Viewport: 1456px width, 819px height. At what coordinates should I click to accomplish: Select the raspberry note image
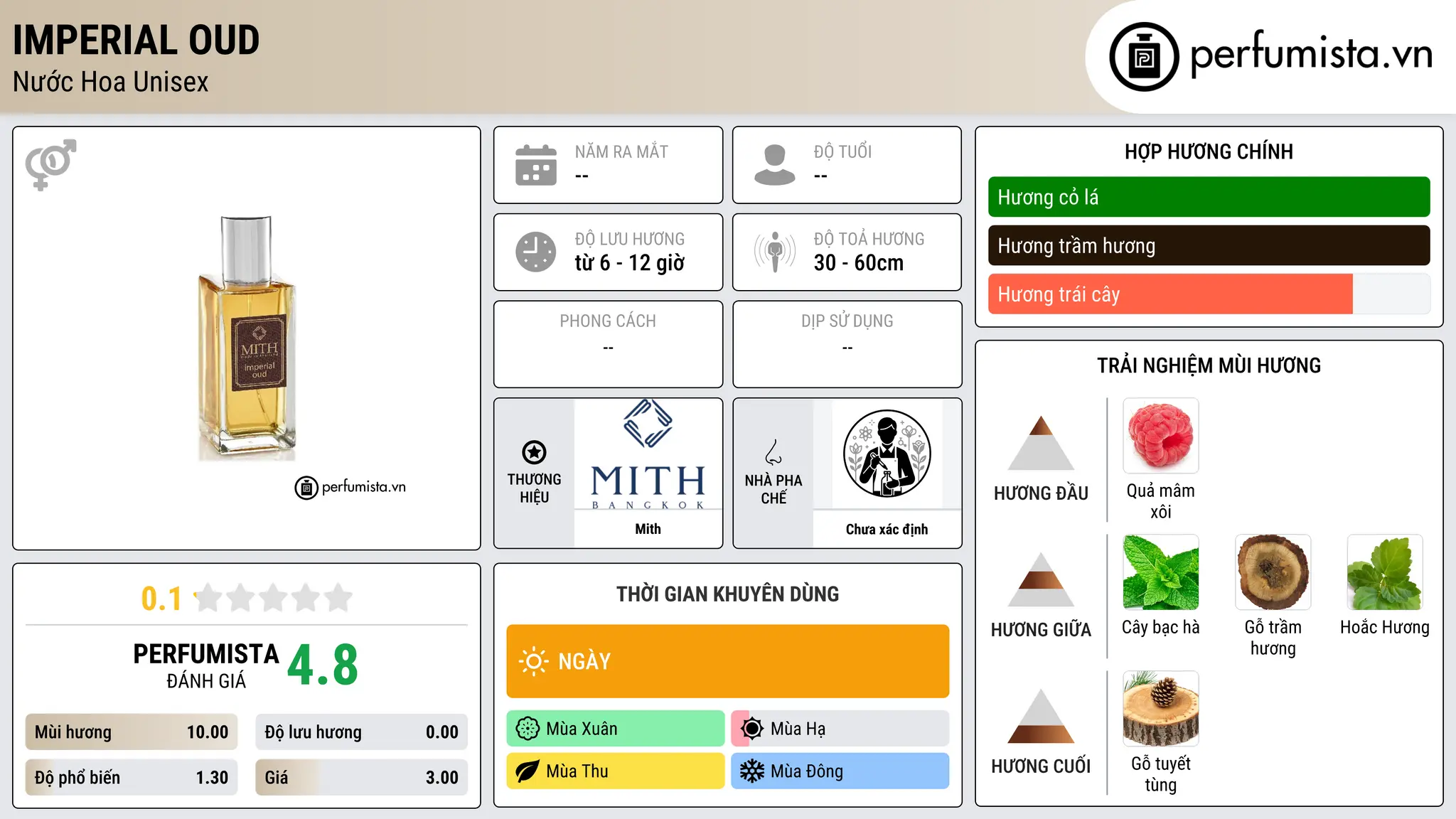coord(1161,436)
